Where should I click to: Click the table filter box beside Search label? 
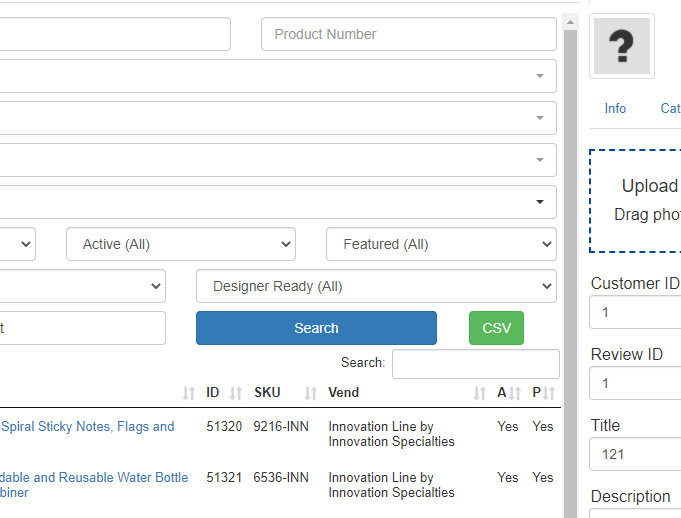(475, 363)
